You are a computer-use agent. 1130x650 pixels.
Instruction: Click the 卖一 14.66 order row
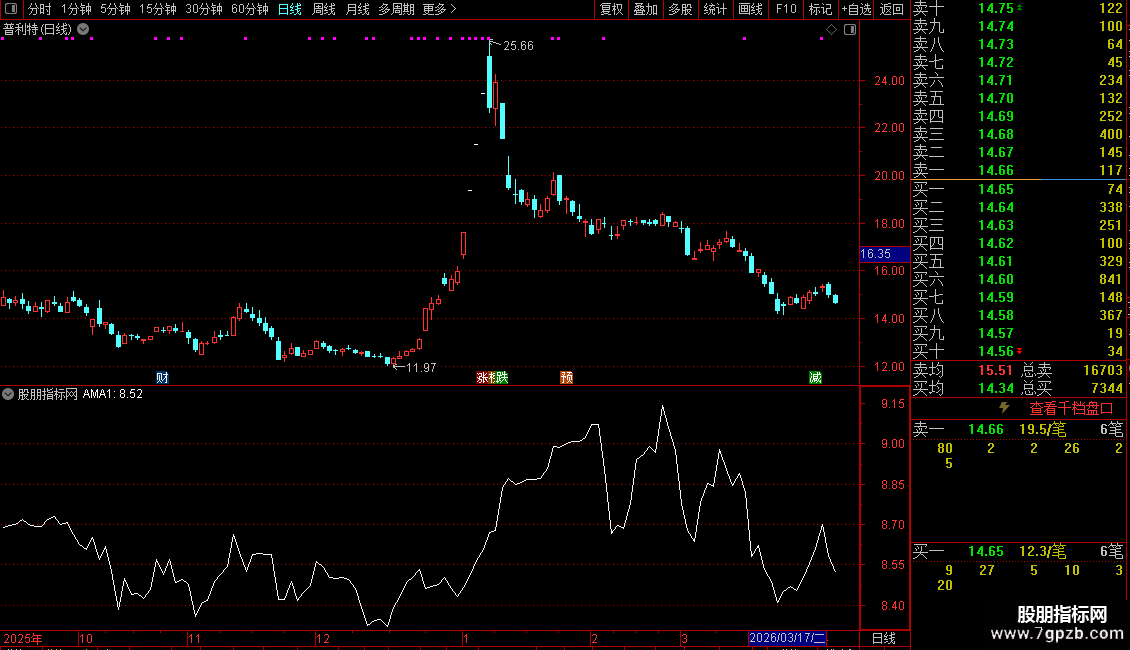1018,170
